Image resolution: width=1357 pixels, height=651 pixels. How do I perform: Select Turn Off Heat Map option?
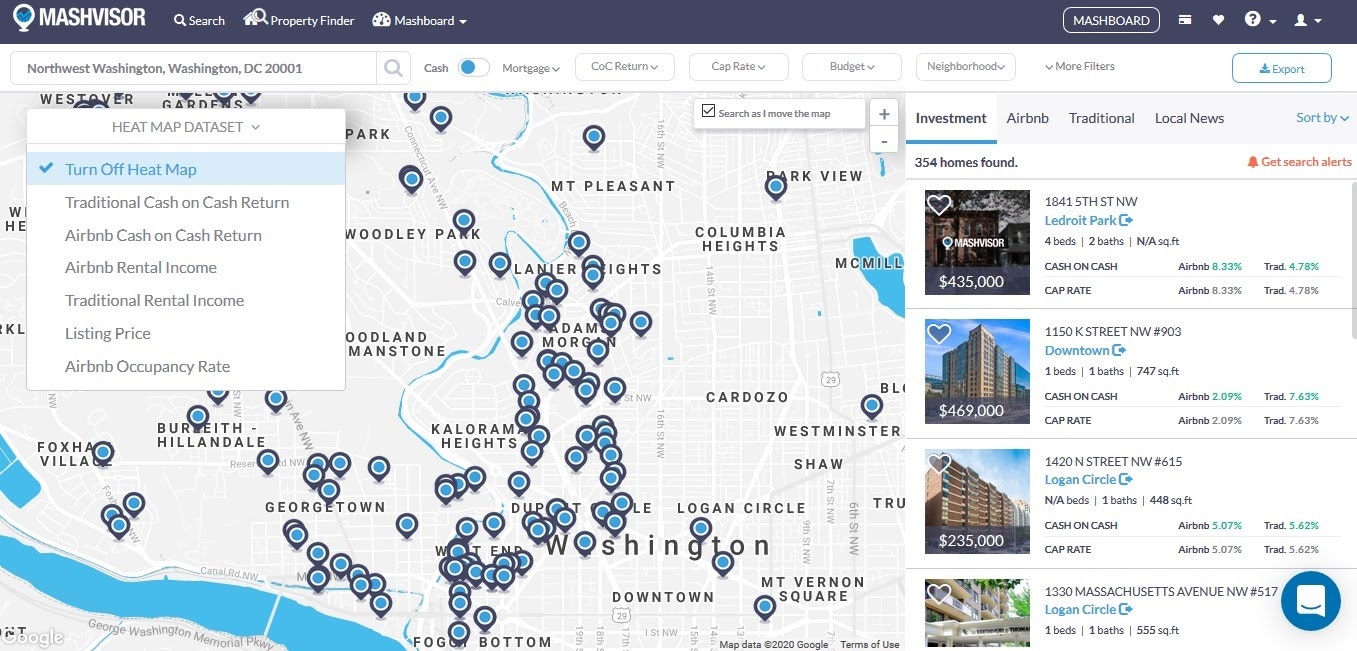pos(130,169)
